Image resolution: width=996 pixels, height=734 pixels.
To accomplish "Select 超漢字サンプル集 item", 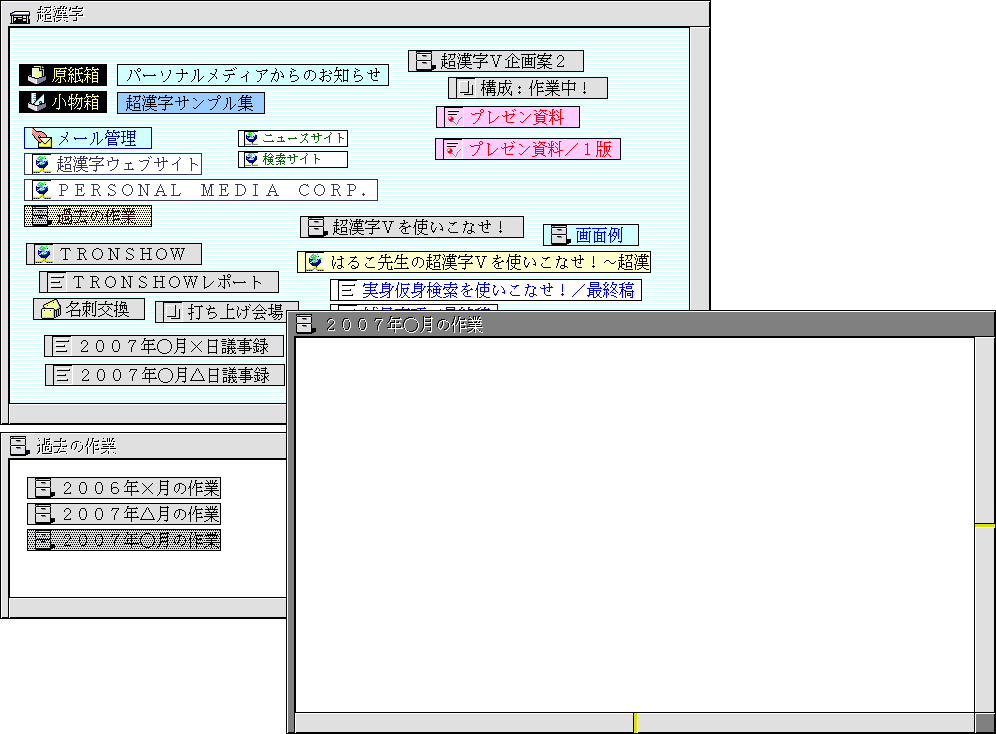I will 191,103.
